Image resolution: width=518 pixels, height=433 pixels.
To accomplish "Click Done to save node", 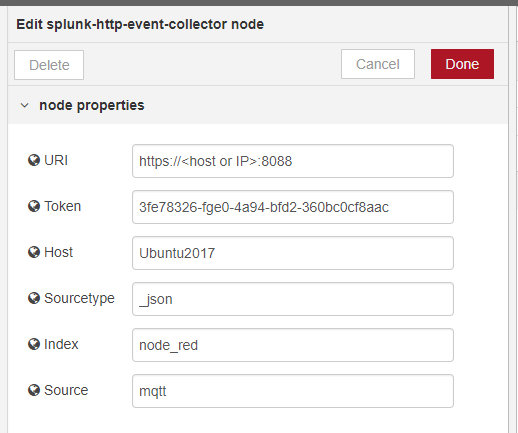I will tap(462, 64).
